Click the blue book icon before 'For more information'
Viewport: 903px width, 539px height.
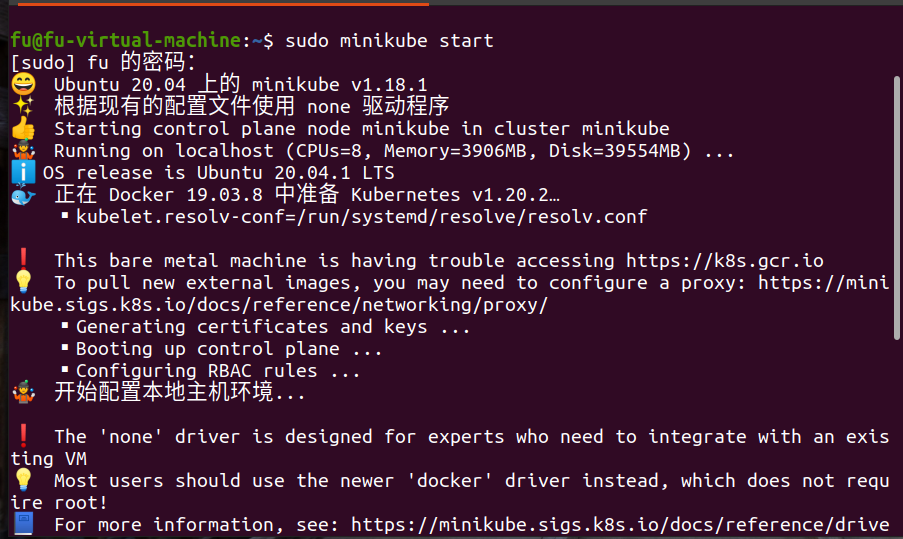pyautogui.click(x=22, y=525)
